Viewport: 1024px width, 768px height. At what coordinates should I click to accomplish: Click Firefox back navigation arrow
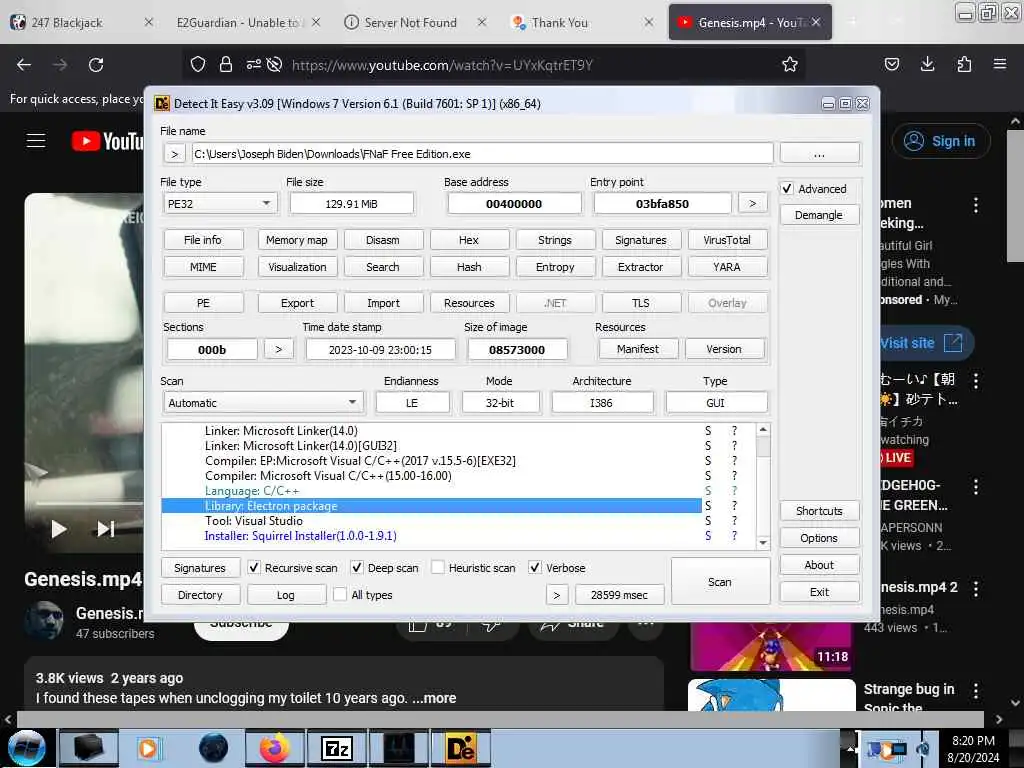(24, 65)
